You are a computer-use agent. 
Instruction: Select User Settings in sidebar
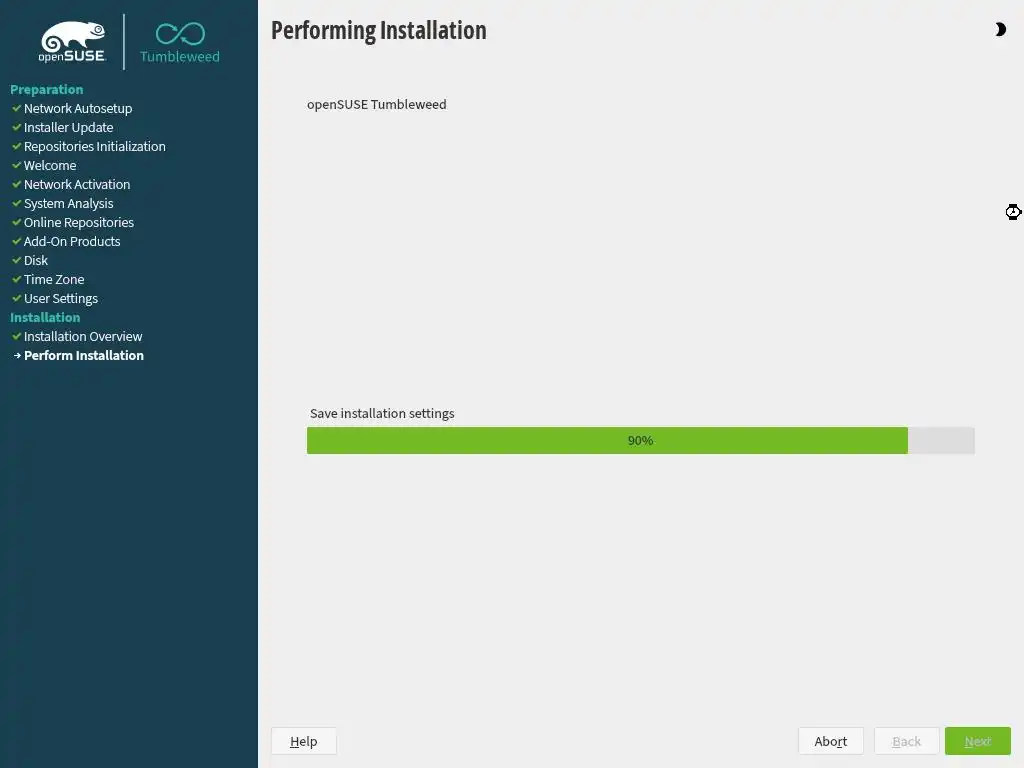(x=61, y=298)
